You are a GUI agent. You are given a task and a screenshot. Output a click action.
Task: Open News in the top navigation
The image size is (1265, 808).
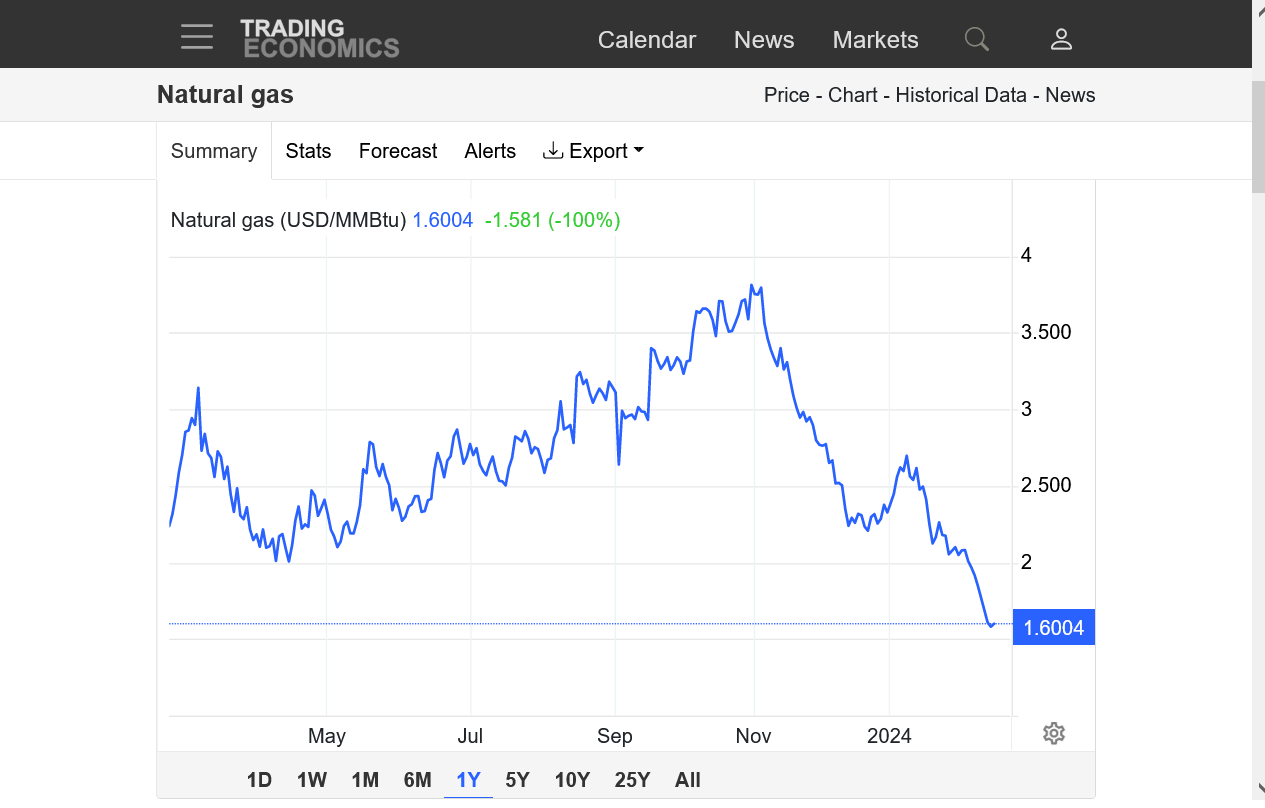pyautogui.click(x=764, y=40)
